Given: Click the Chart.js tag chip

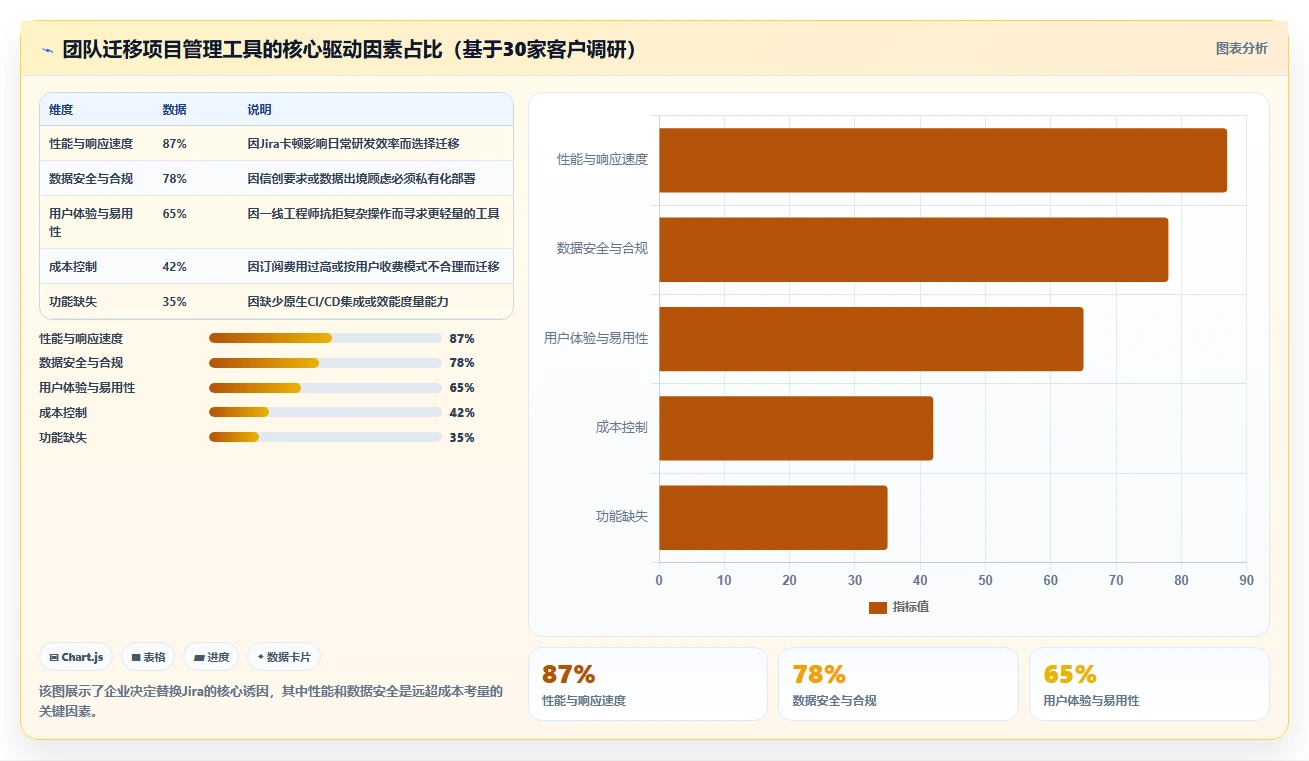Looking at the screenshot, I should (x=76, y=657).
